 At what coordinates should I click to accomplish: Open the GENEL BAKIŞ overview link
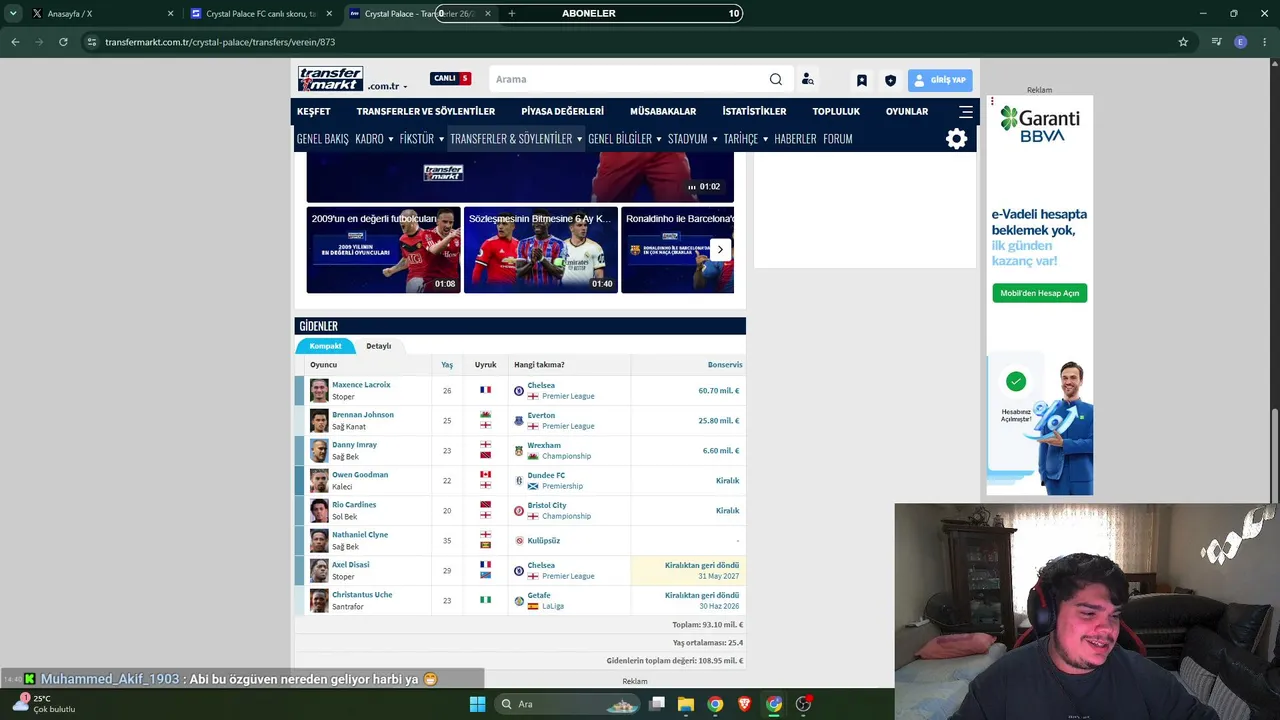click(x=323, y=139)
